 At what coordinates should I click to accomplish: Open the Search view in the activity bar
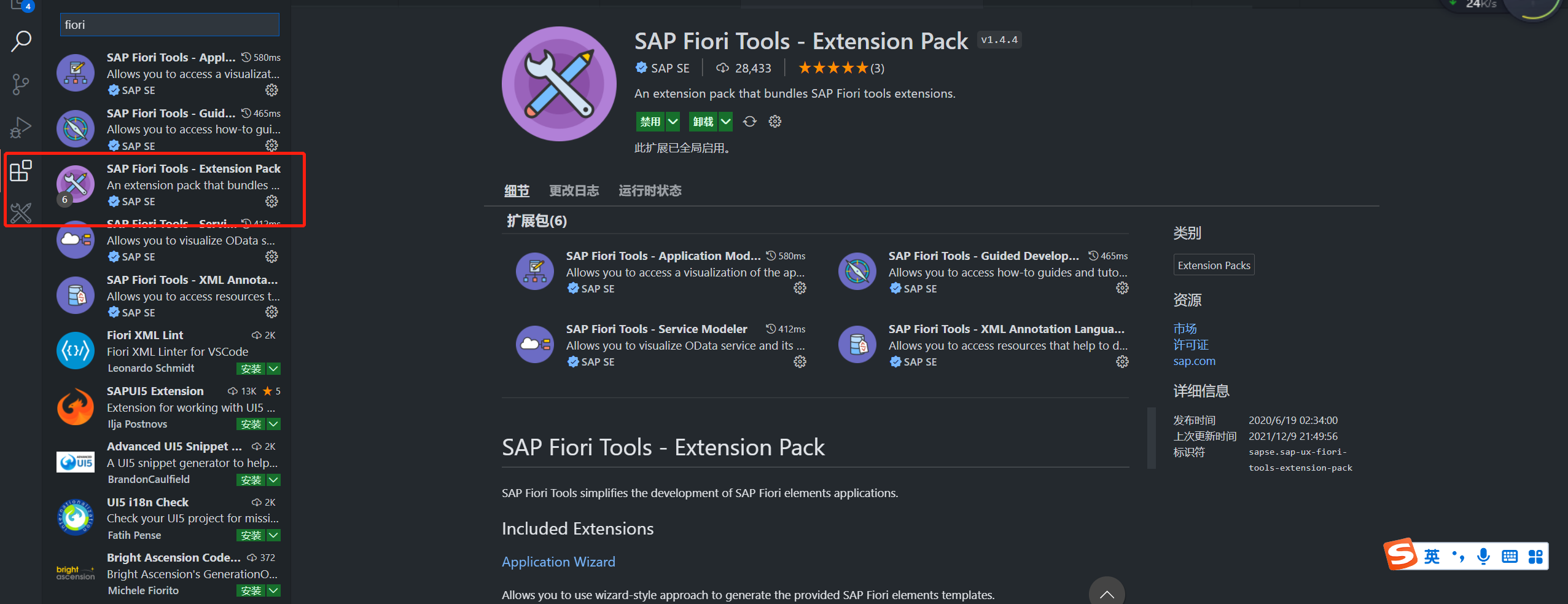click(20, 41)
